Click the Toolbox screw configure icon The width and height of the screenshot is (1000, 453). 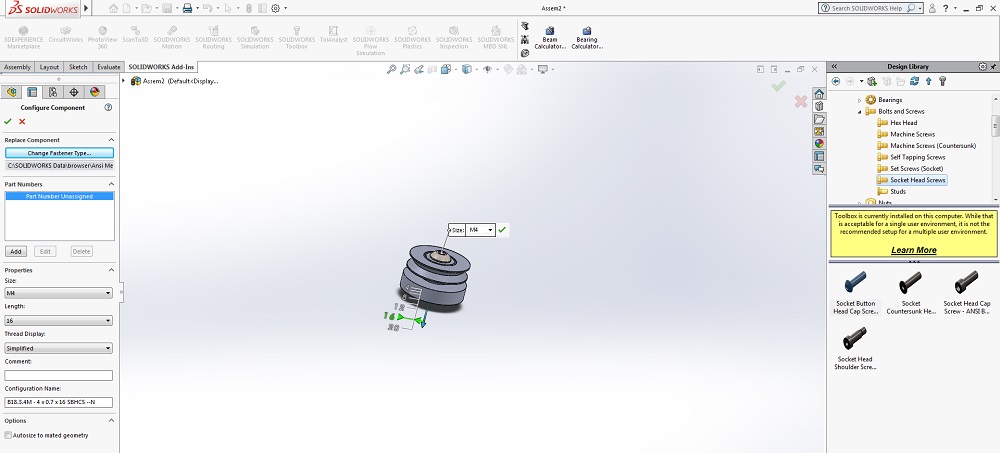coord(943,81)
